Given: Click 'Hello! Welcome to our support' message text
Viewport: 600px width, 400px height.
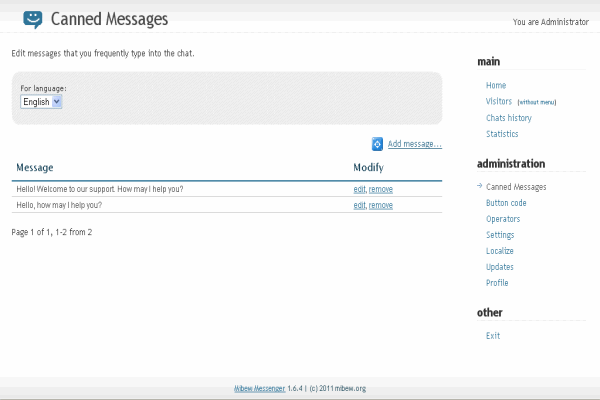Looking at the screenshot, I should coord(99,189).
